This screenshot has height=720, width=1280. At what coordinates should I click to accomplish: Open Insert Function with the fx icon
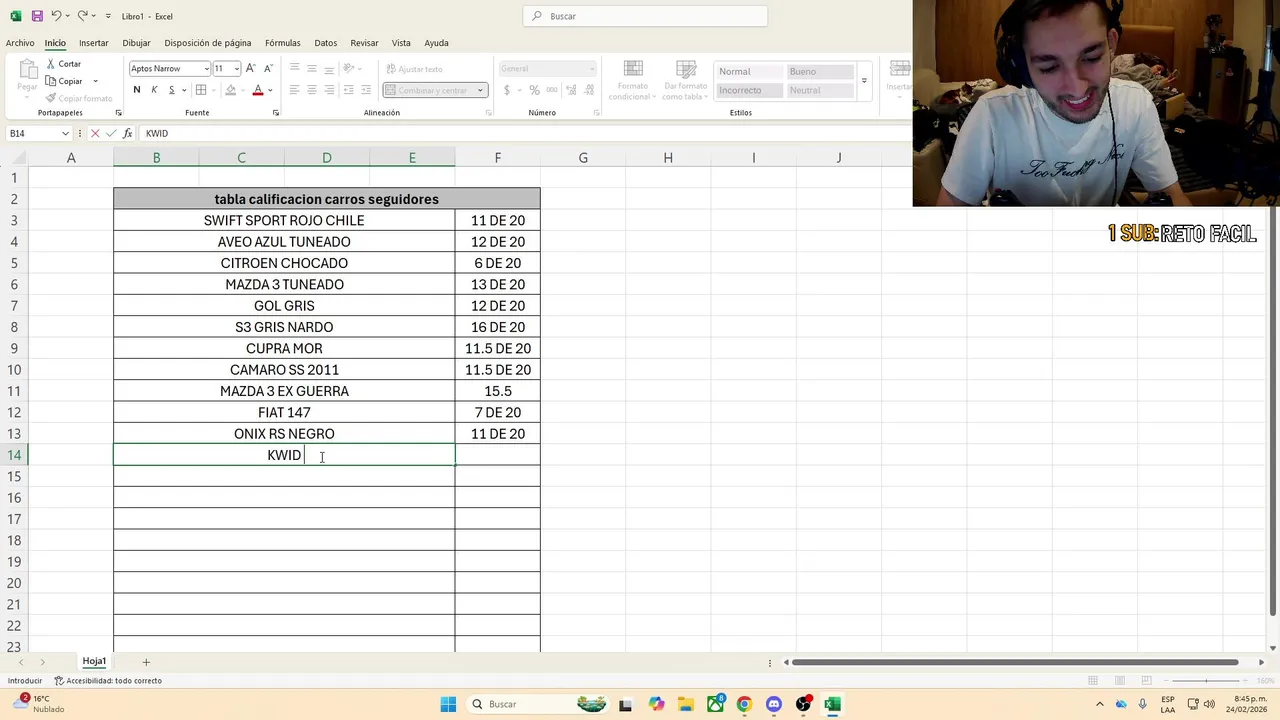tap(127, 133)
